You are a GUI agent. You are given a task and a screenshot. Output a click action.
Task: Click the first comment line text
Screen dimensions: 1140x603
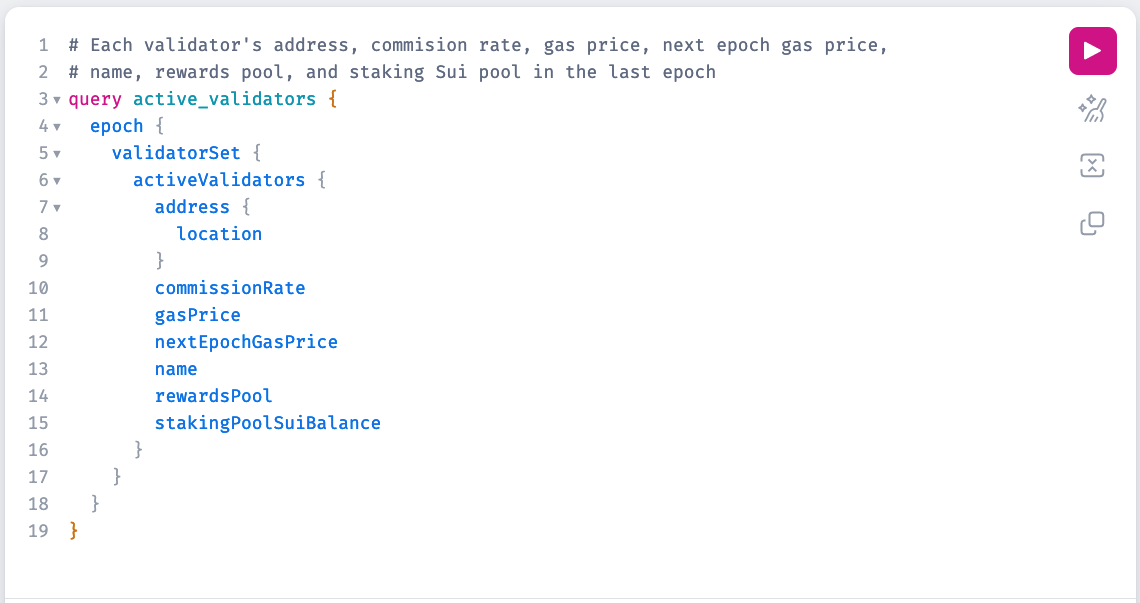click(478, 45)
